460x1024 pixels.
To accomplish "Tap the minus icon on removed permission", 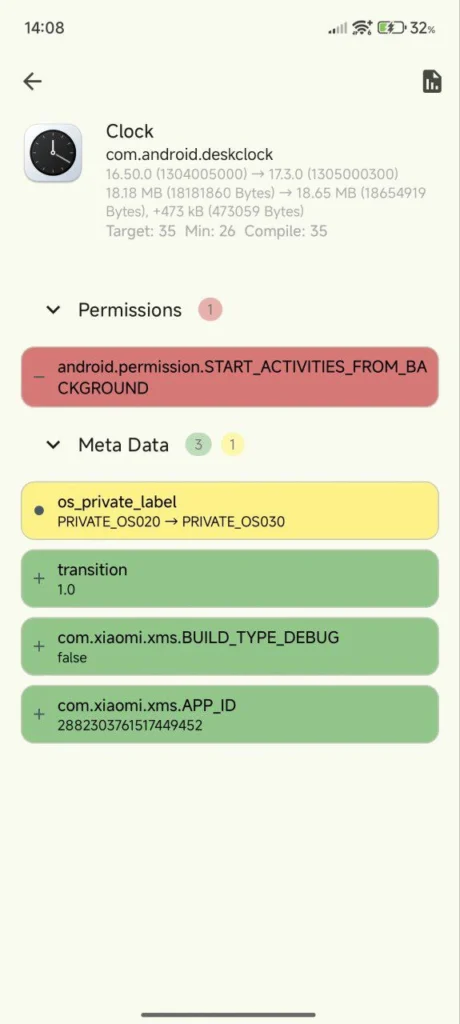I will coord(39,377).
